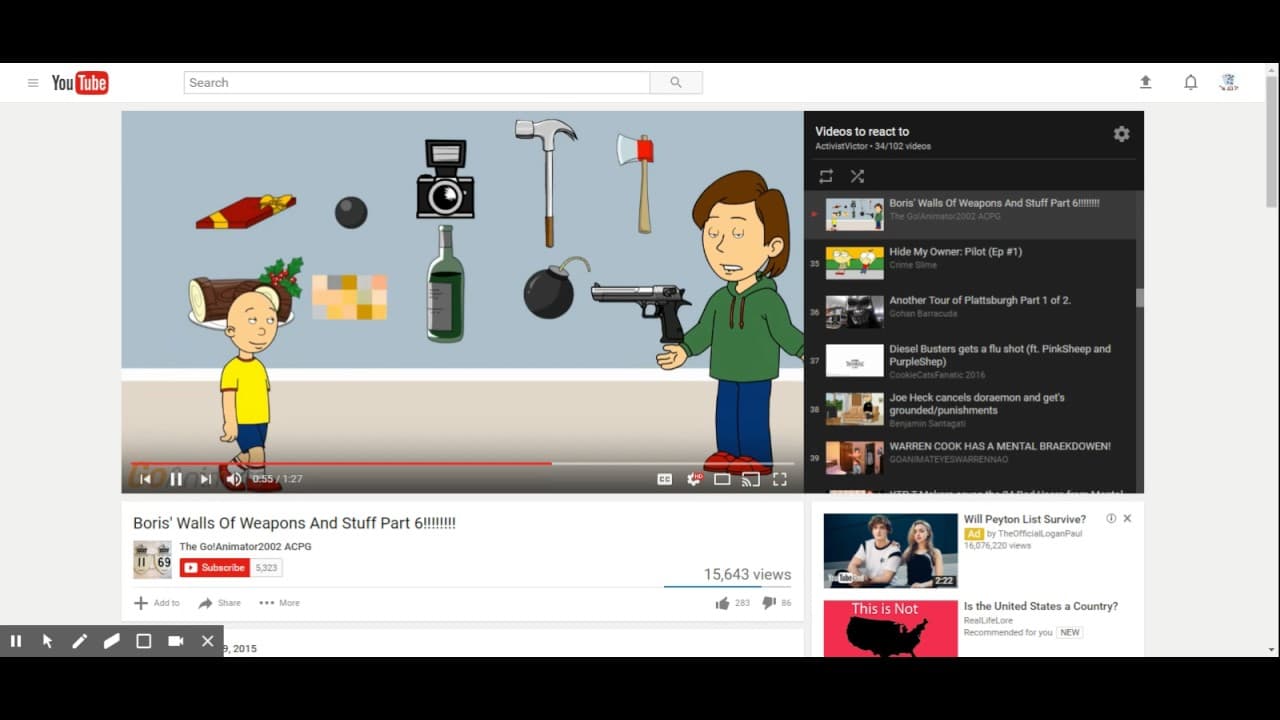Viewport: 1280px width, 720px height.
Task: Skip to previous video in player
Action: [145, 479]
